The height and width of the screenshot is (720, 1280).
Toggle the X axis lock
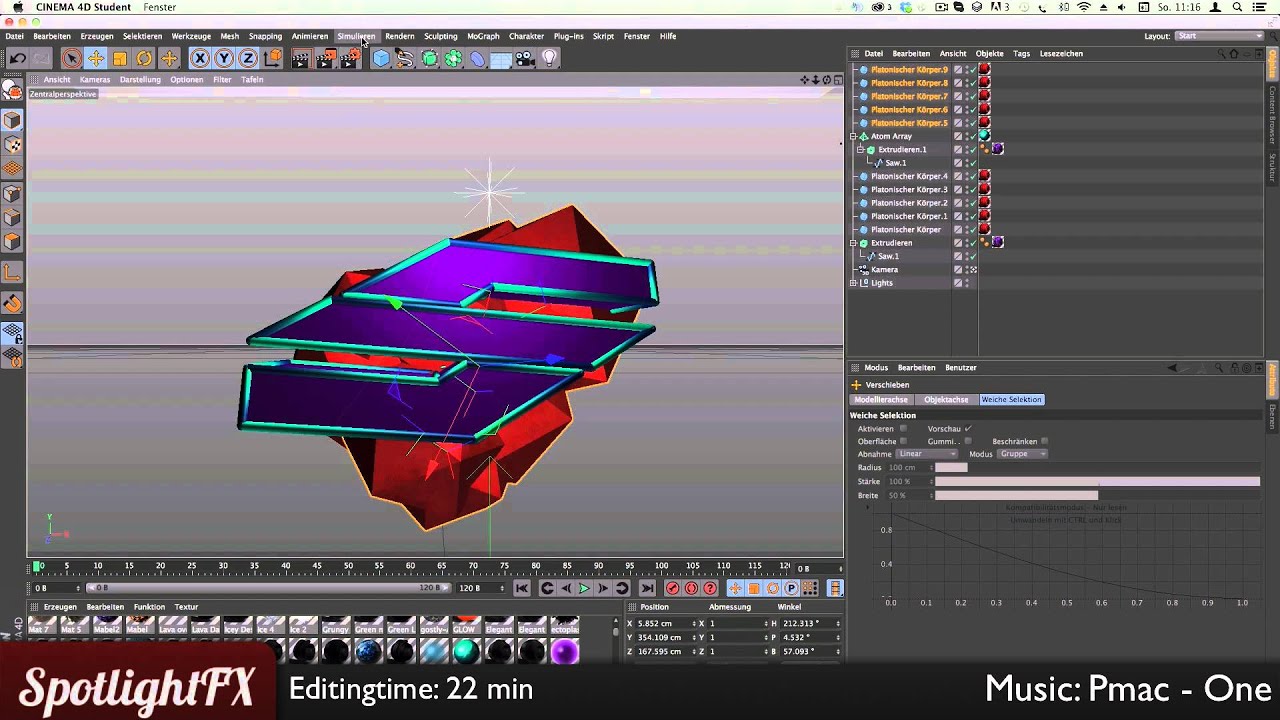200,58
